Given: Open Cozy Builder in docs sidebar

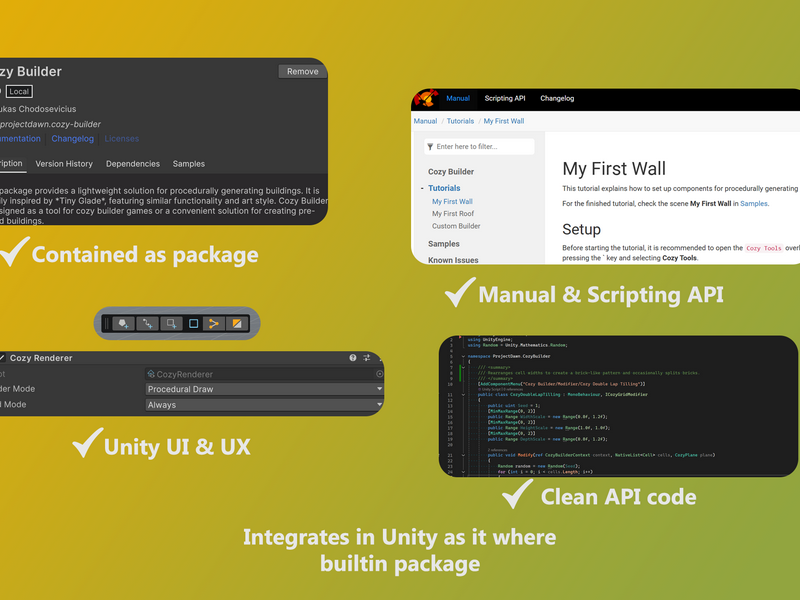Looking at the screenshot, I should click(x=451, y=172).
